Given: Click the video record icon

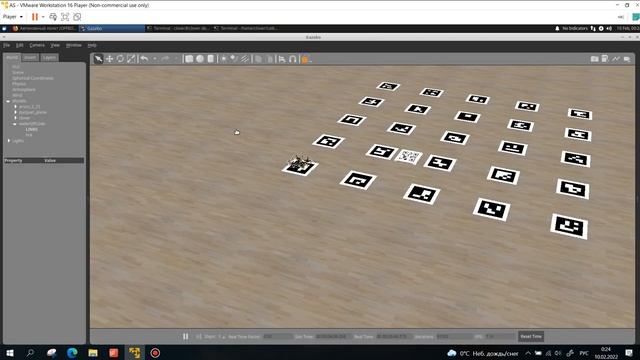Looking at the screenshot, I should coord(627,59).
